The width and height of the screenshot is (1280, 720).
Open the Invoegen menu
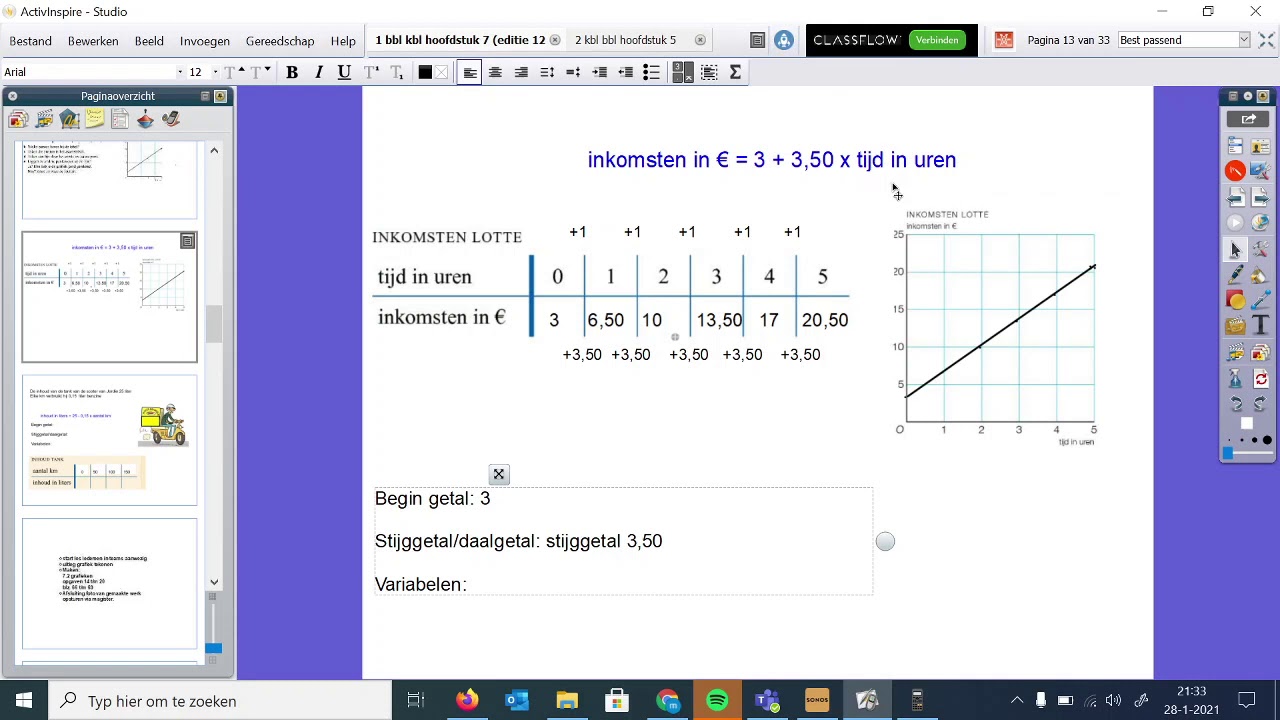tap(205, 41)
